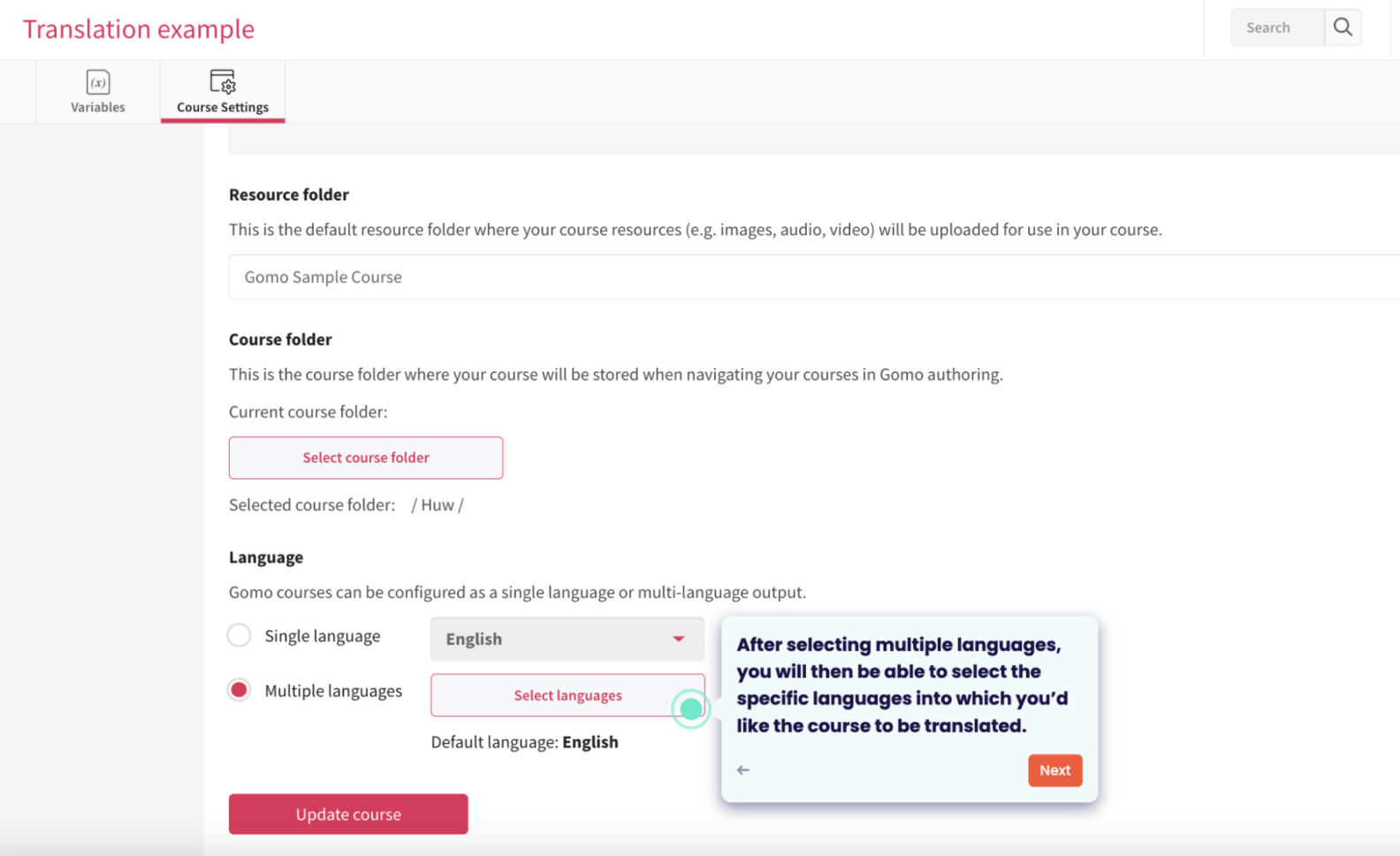The width and height of the screenshot is (1400, 856).
Task: Click the back arrow inside the tour tooltip
Action: click(742, 769)
